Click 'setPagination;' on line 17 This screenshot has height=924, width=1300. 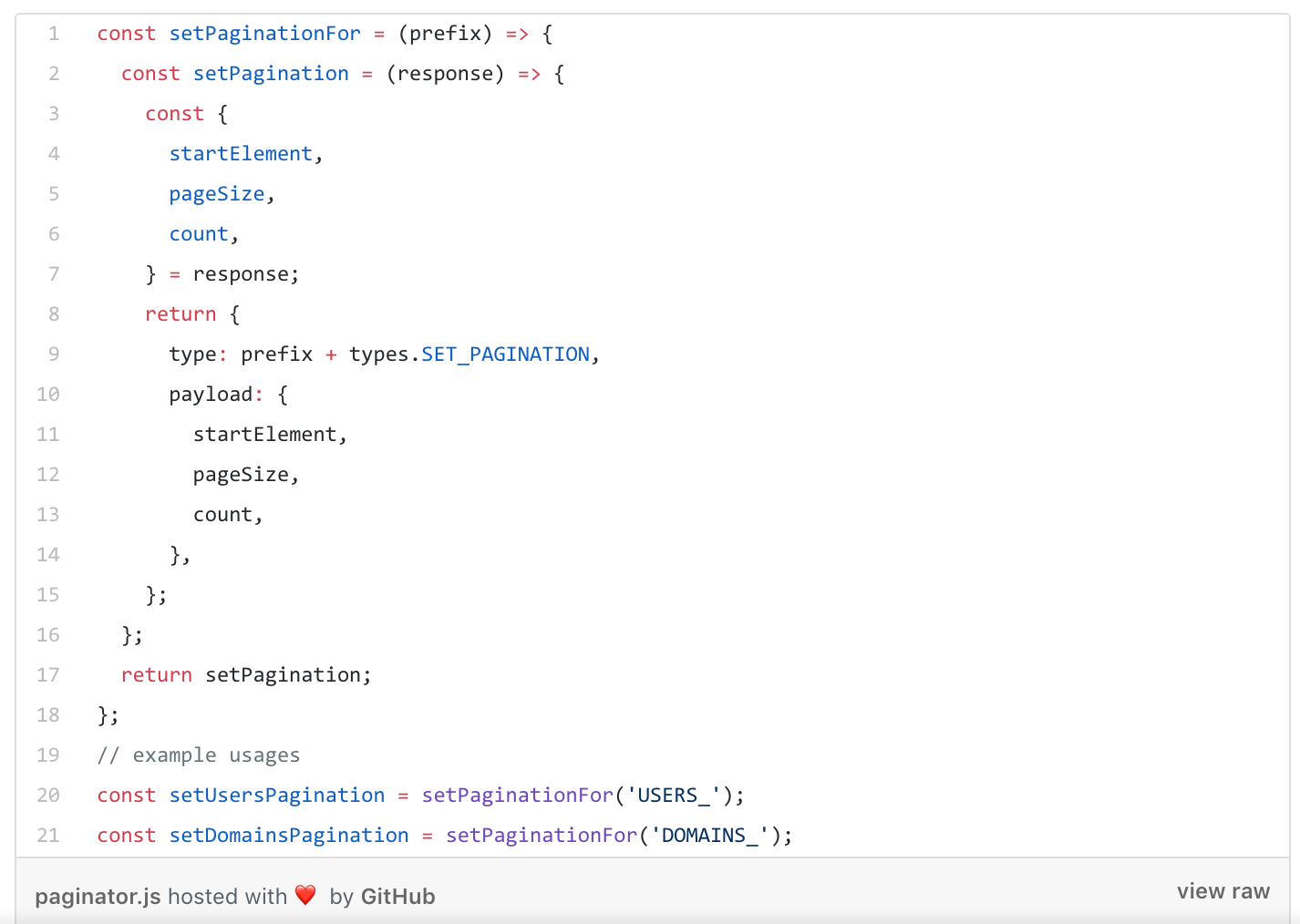click(x=289, y=675)
